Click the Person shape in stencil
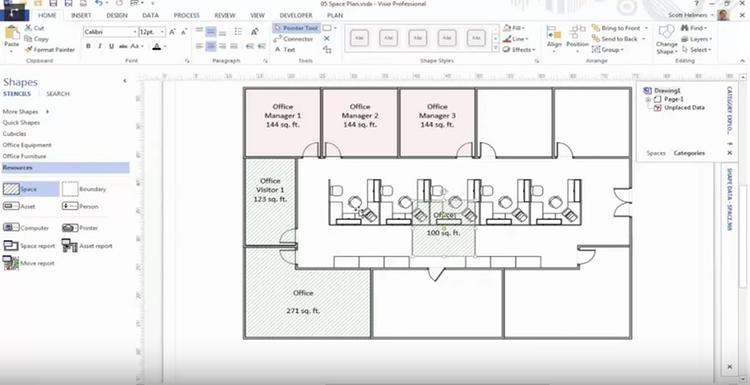The width and height of the screenshot is (750, 385). point(80,207)
